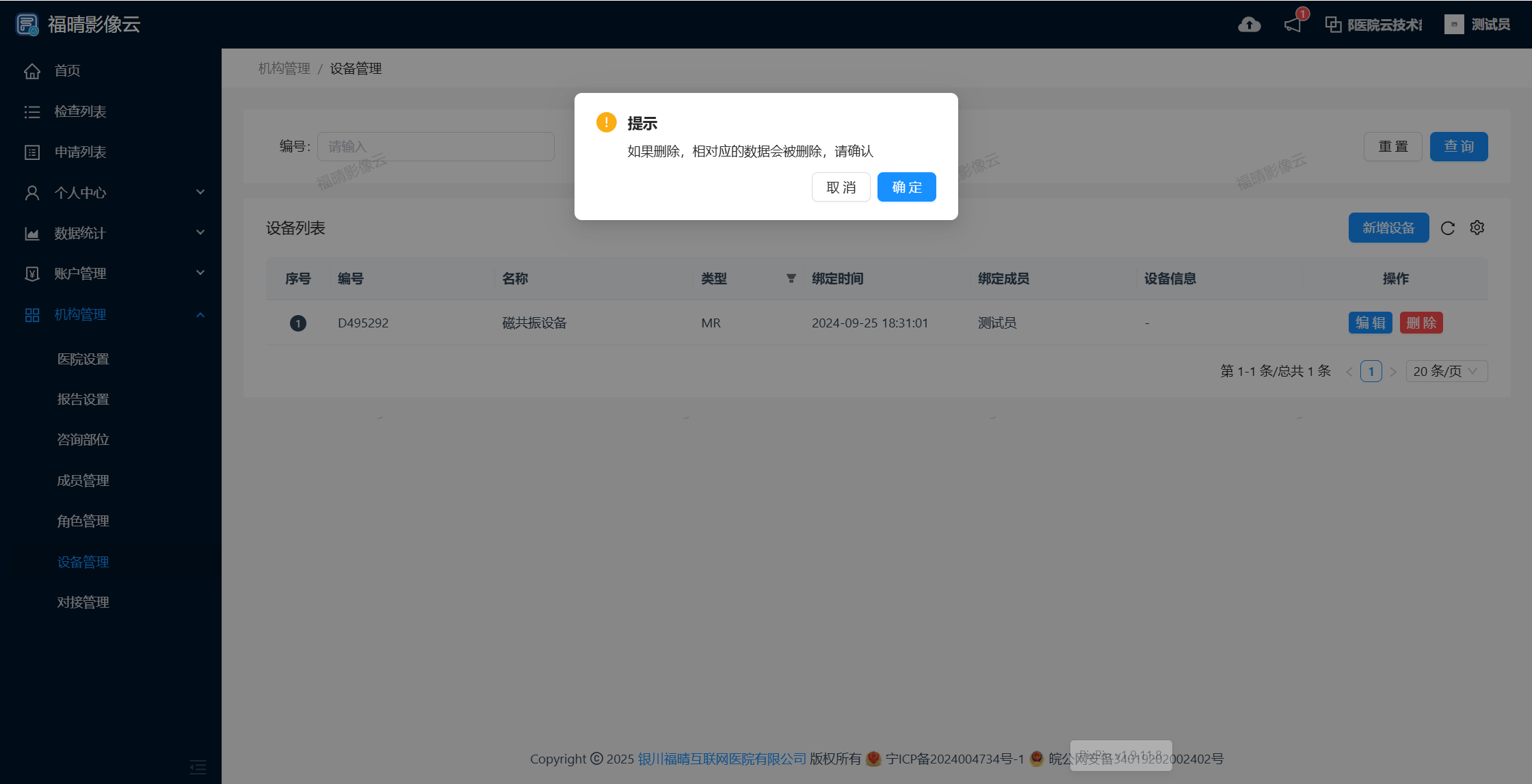This screenshot has width=1532, height=784.
Task: Click the cloud upload icon
Action: point(1249,25)
